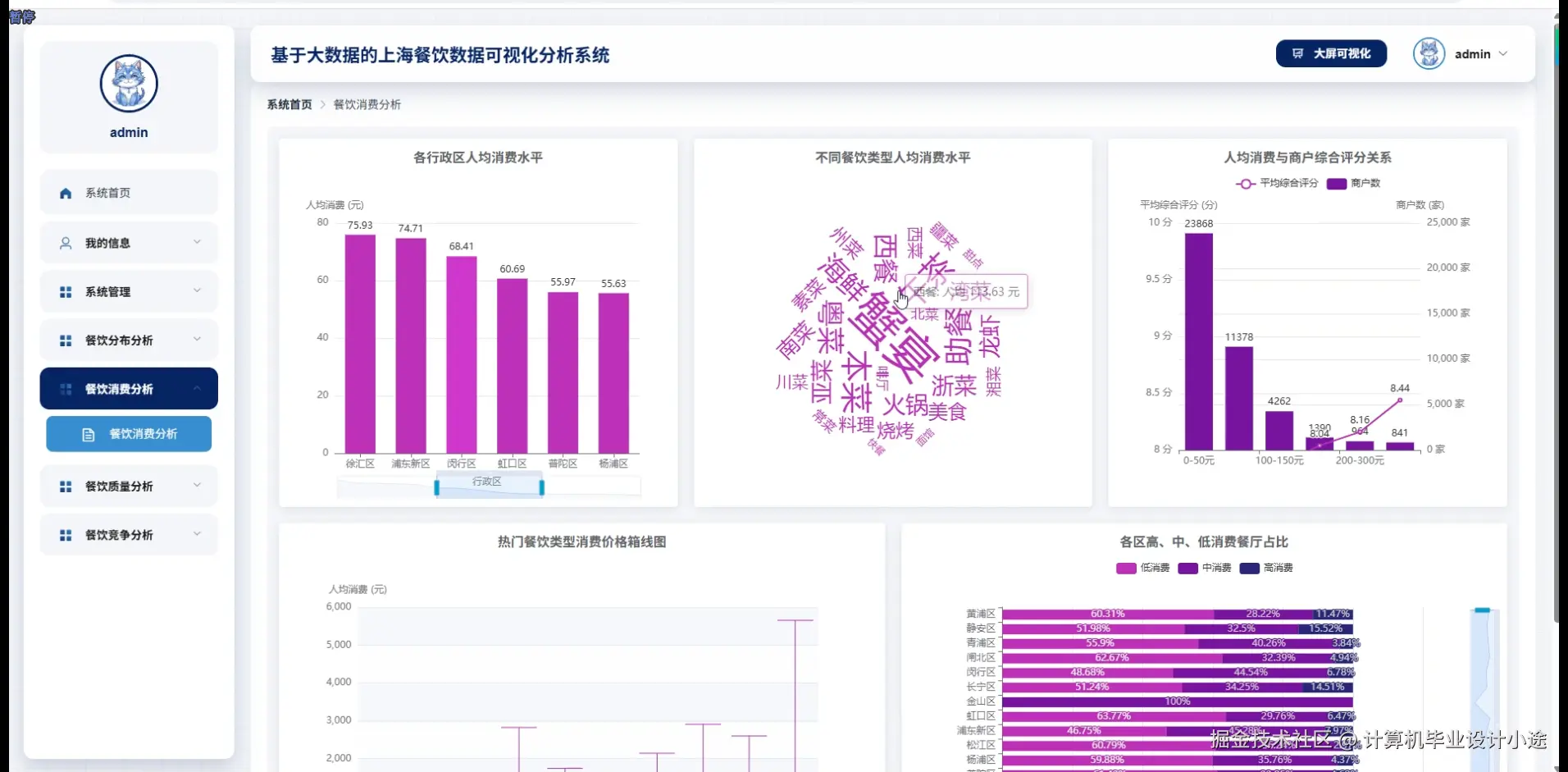Go to 系统首页 via breadcrumb

(x=289, y=105)
